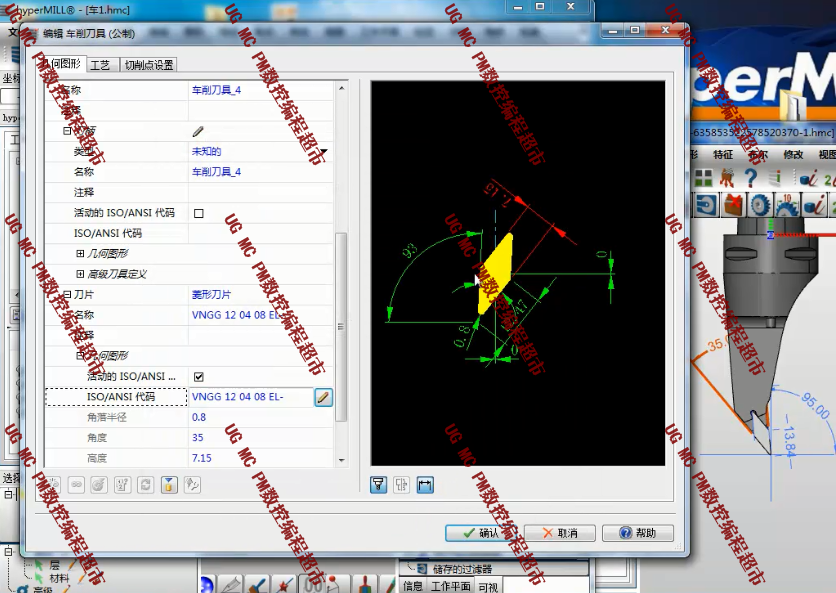Collapse the 刀柄 section

pyautogui.click(x=67, y=131)
